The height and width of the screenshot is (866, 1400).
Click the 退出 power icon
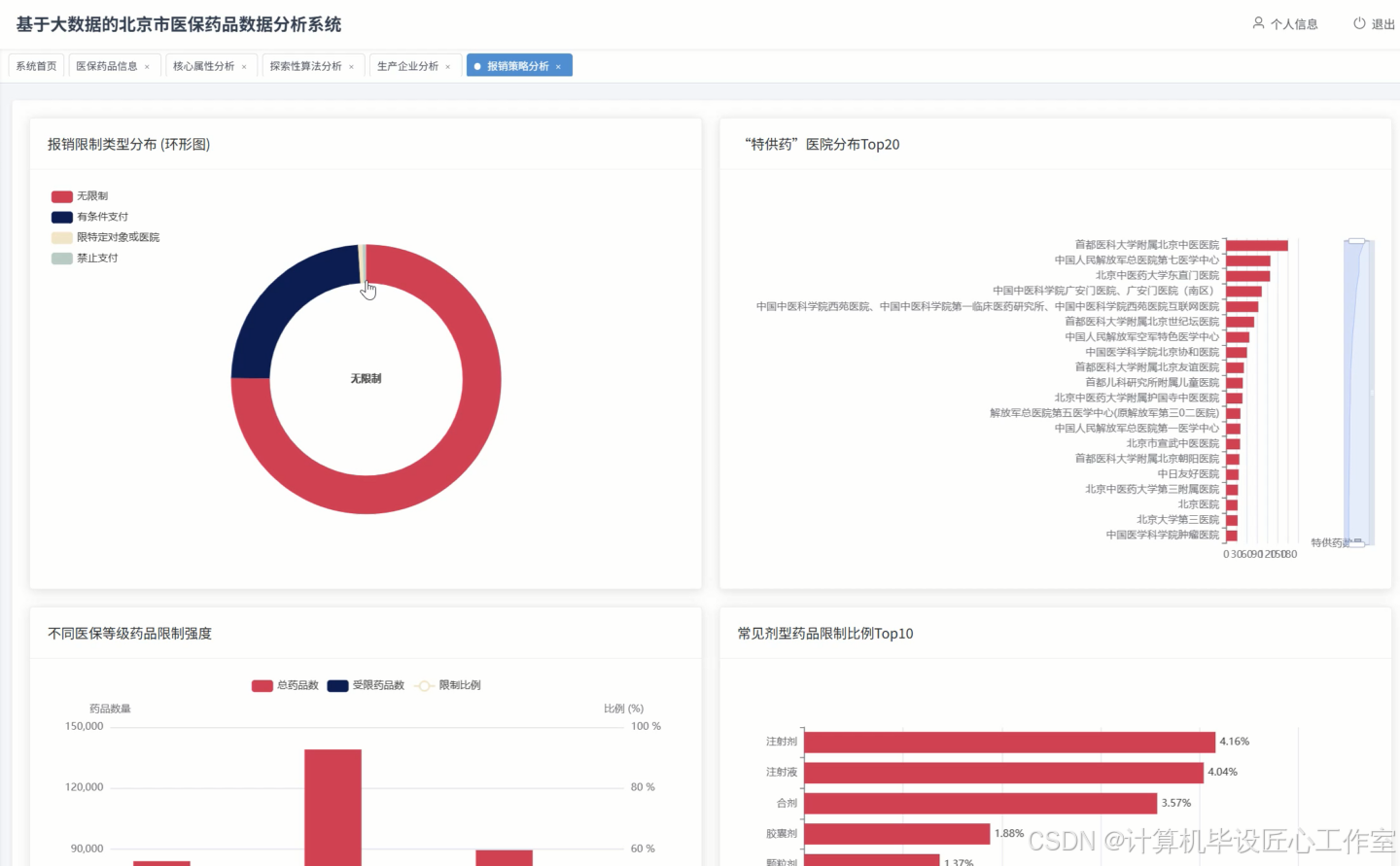click(x=1359, y=23)
